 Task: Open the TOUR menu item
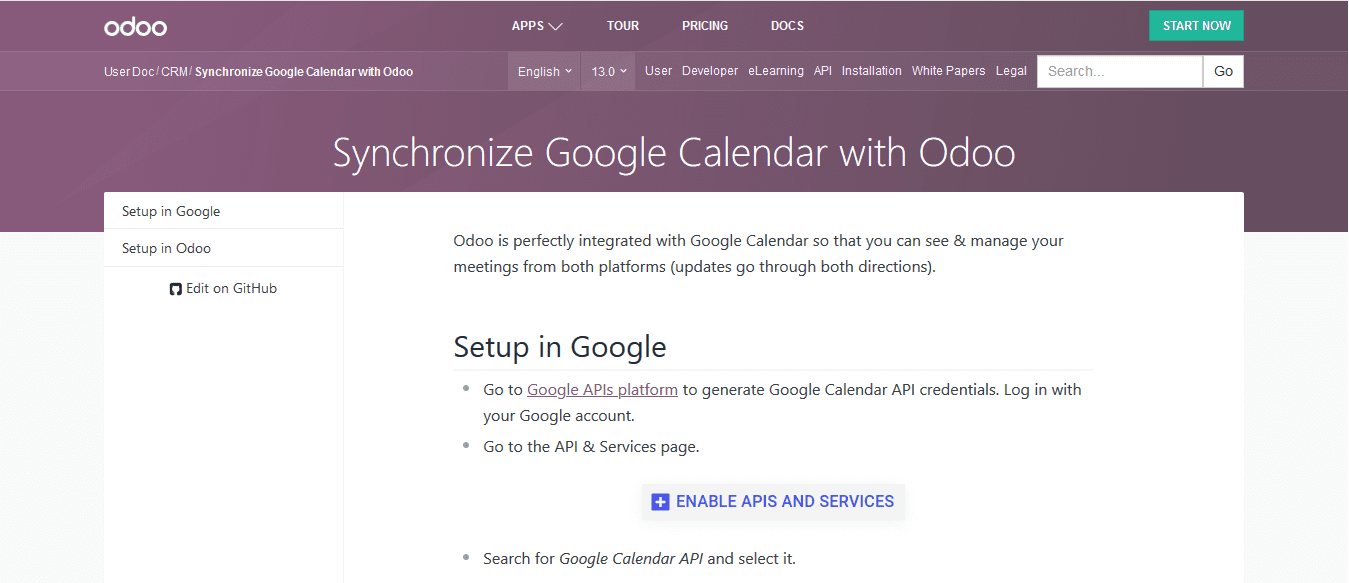pyautogui.click(x=623, y=26)
